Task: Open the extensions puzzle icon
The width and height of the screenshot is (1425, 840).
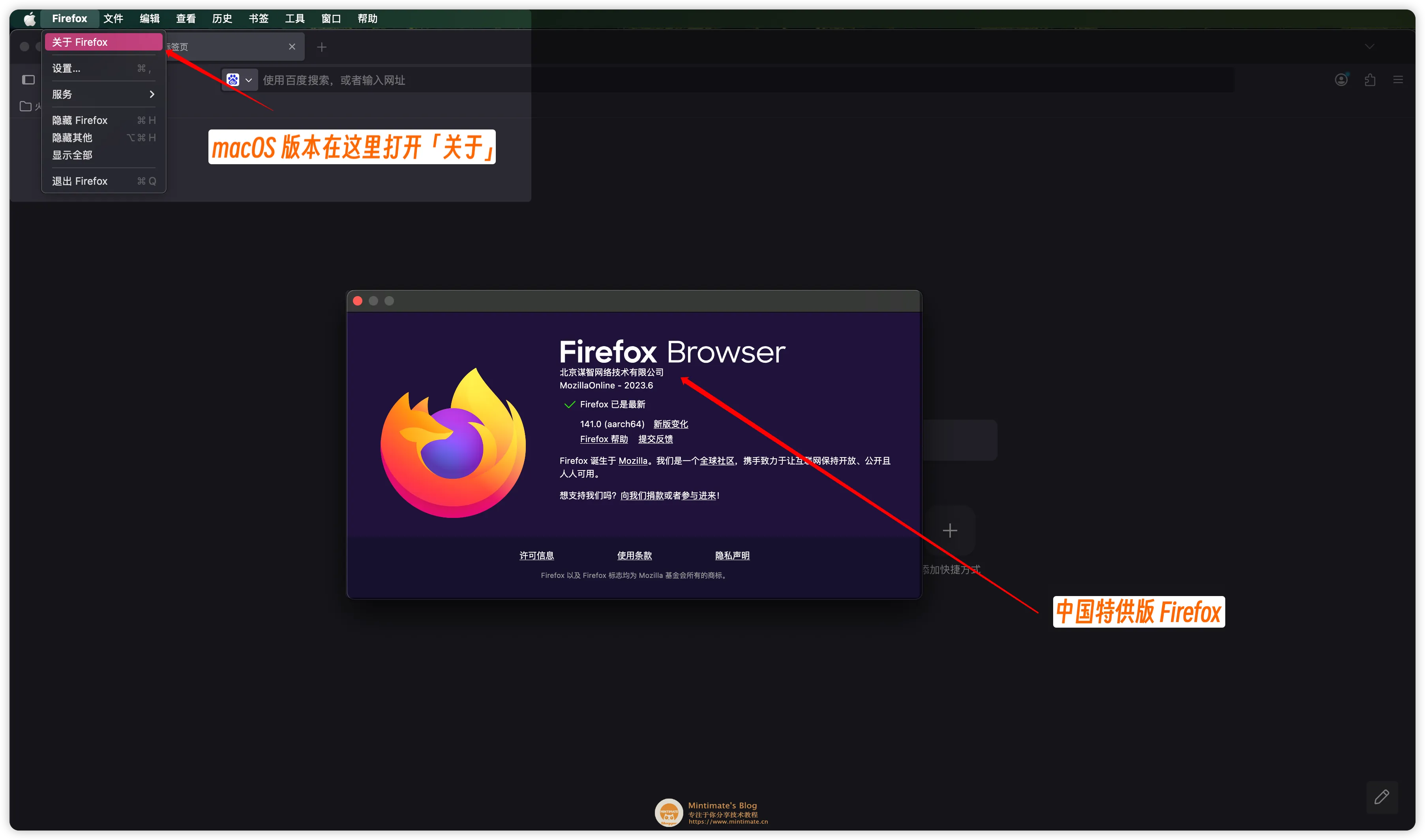Action: tap(1369, 80)
